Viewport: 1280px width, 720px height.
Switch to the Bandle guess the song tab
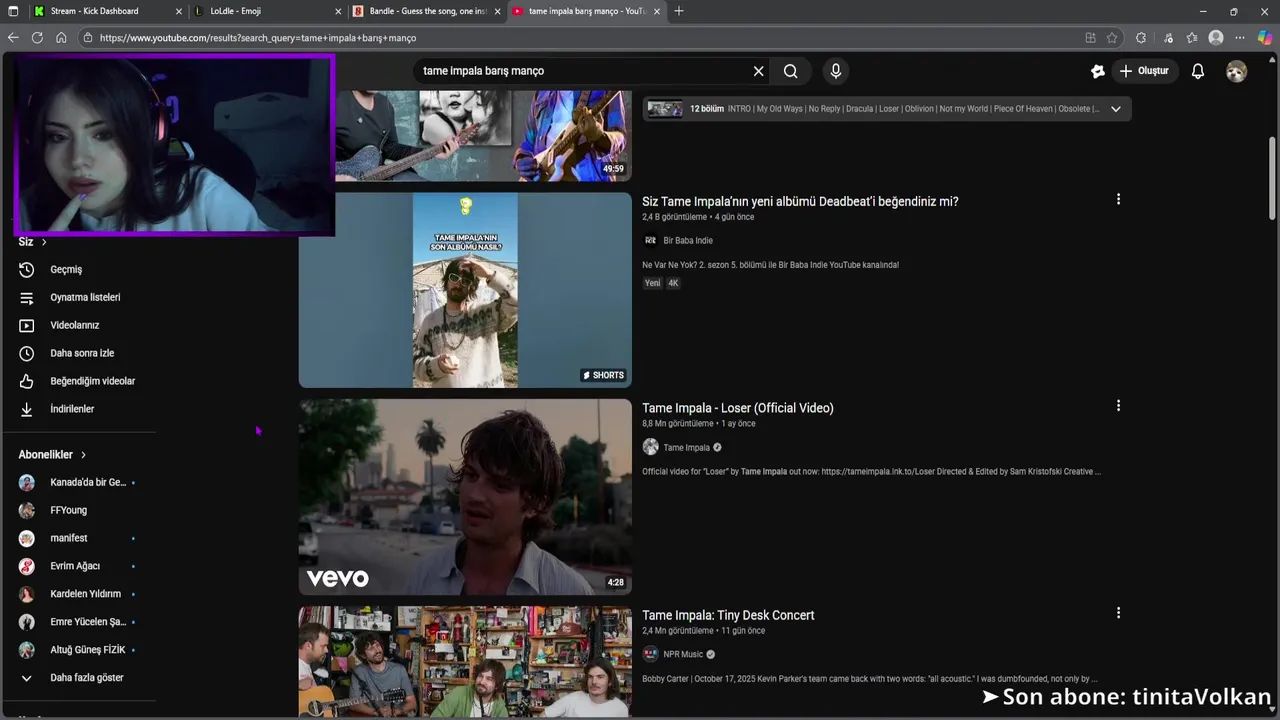[x=428, y=11]
